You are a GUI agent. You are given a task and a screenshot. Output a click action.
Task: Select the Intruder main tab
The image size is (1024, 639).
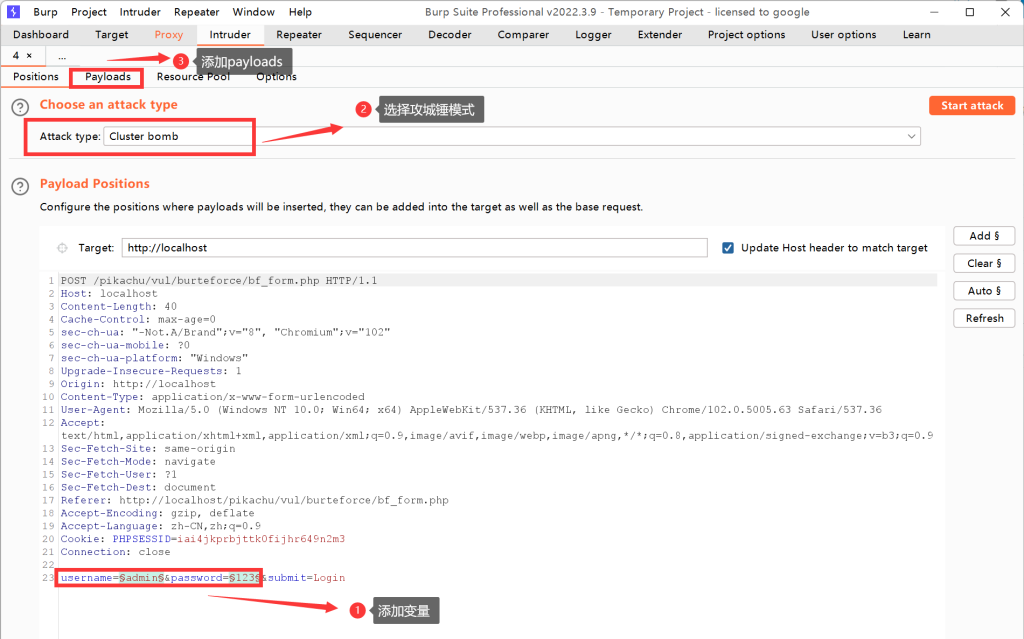coord(230,35)
